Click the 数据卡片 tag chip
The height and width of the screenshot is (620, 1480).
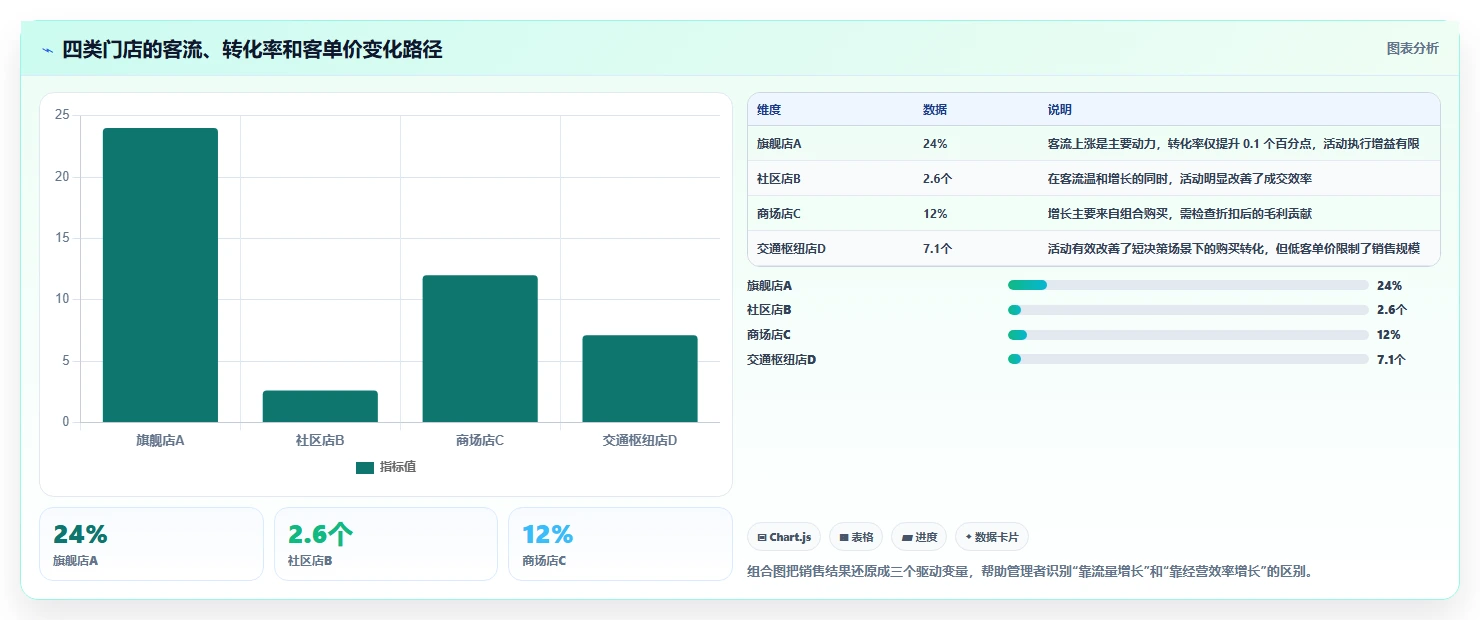click(x=992, y=537)
